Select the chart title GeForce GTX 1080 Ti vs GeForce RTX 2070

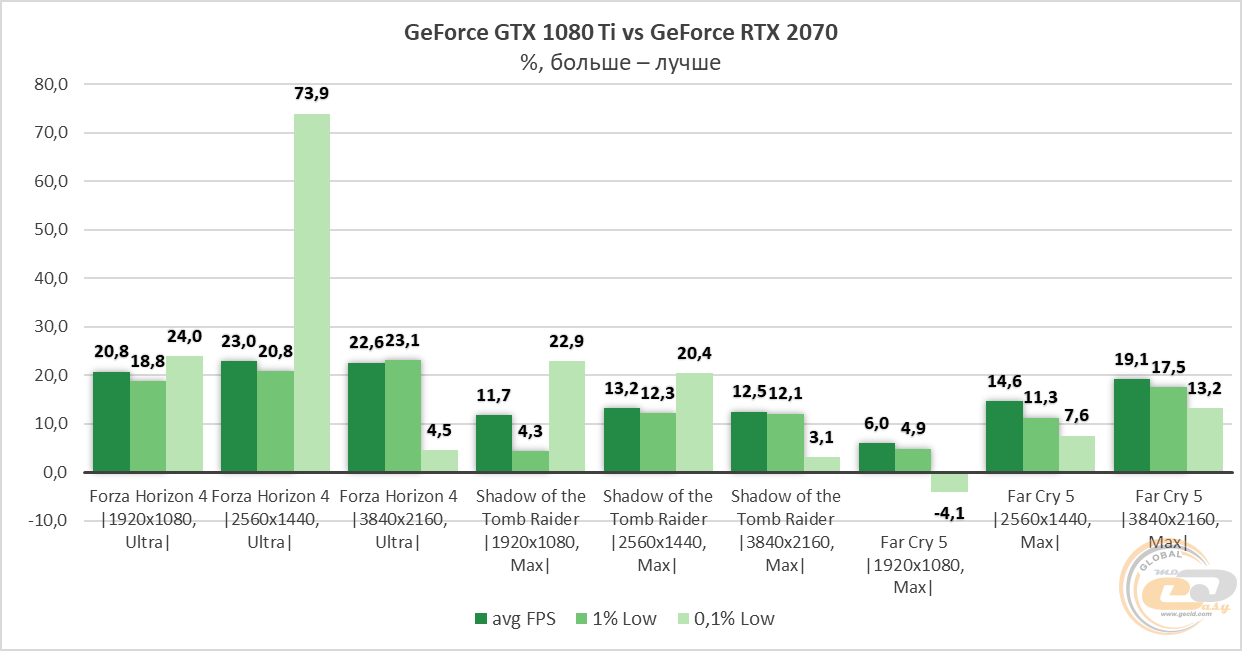coord(620,33)
